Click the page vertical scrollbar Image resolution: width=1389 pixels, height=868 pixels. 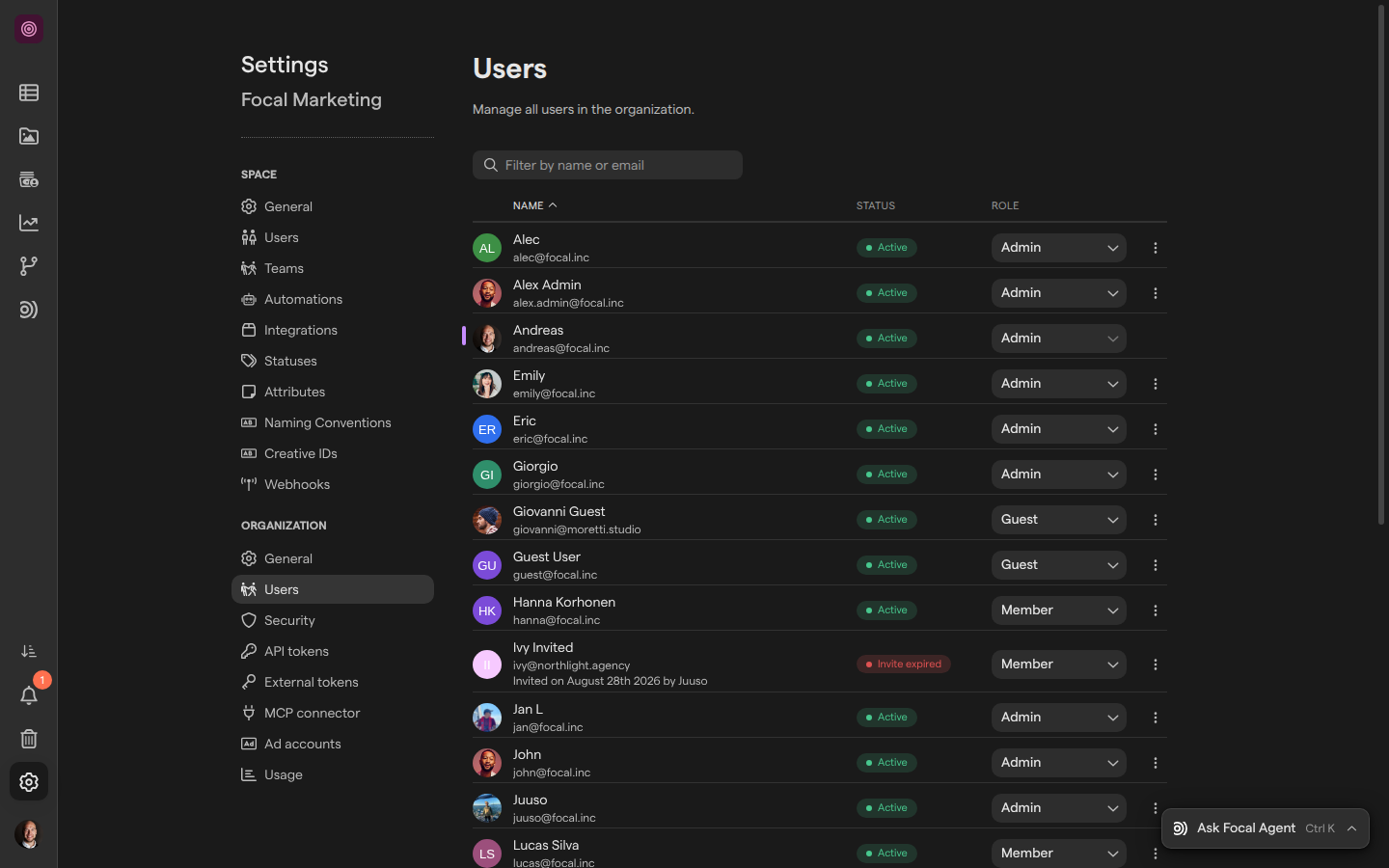[x=1381, y=265]
